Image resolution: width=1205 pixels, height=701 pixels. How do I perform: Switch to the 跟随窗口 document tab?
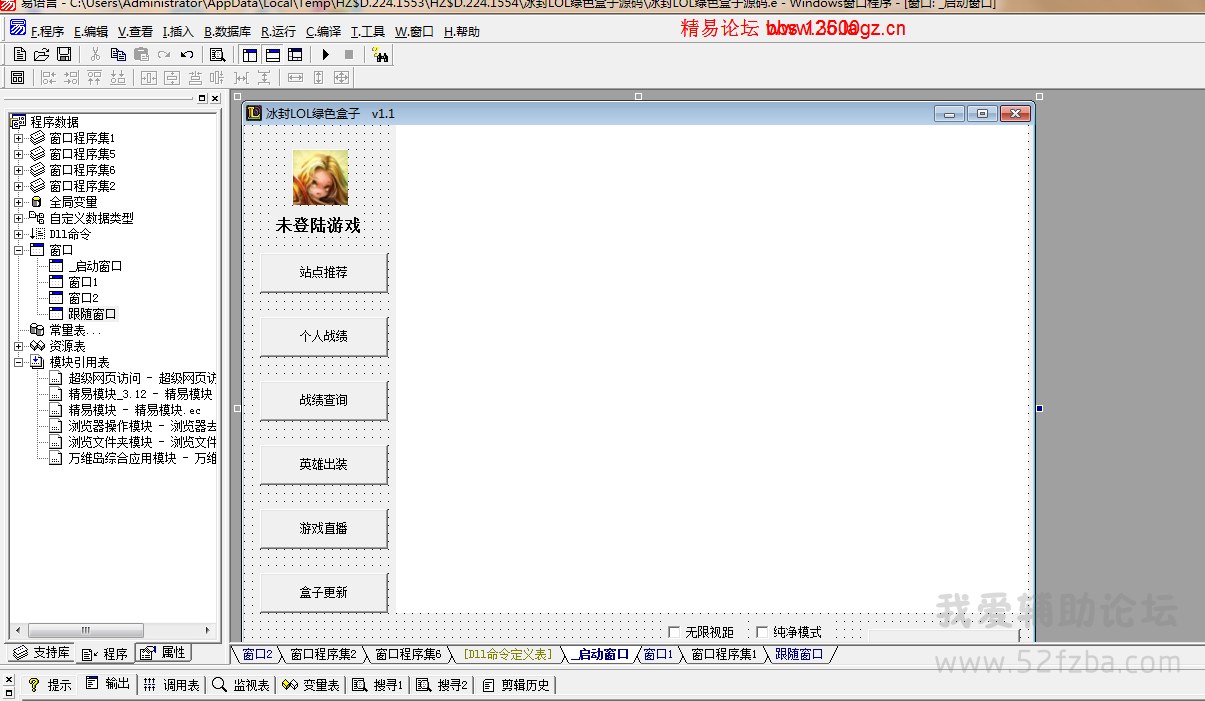click(799, 655)
